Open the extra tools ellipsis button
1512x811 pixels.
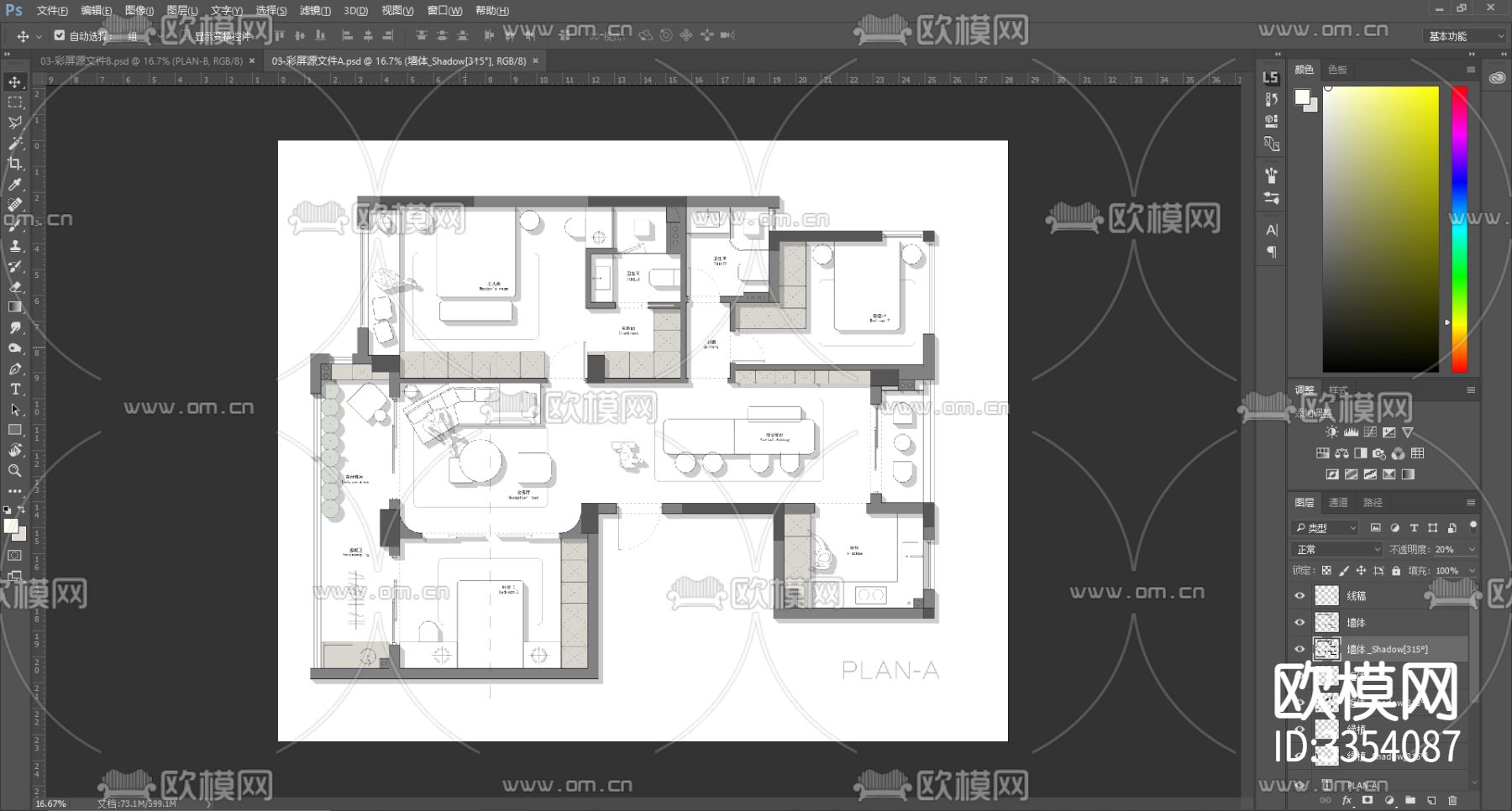click(15, 490)
